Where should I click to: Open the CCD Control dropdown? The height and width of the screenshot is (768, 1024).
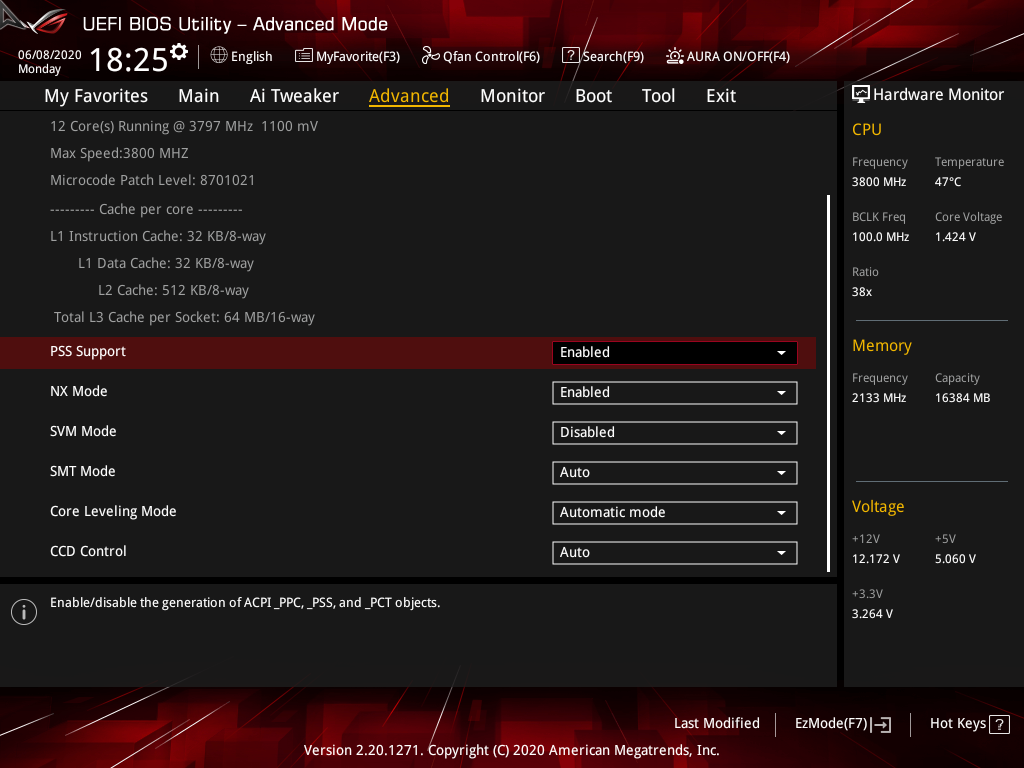(x=675, y=552)
